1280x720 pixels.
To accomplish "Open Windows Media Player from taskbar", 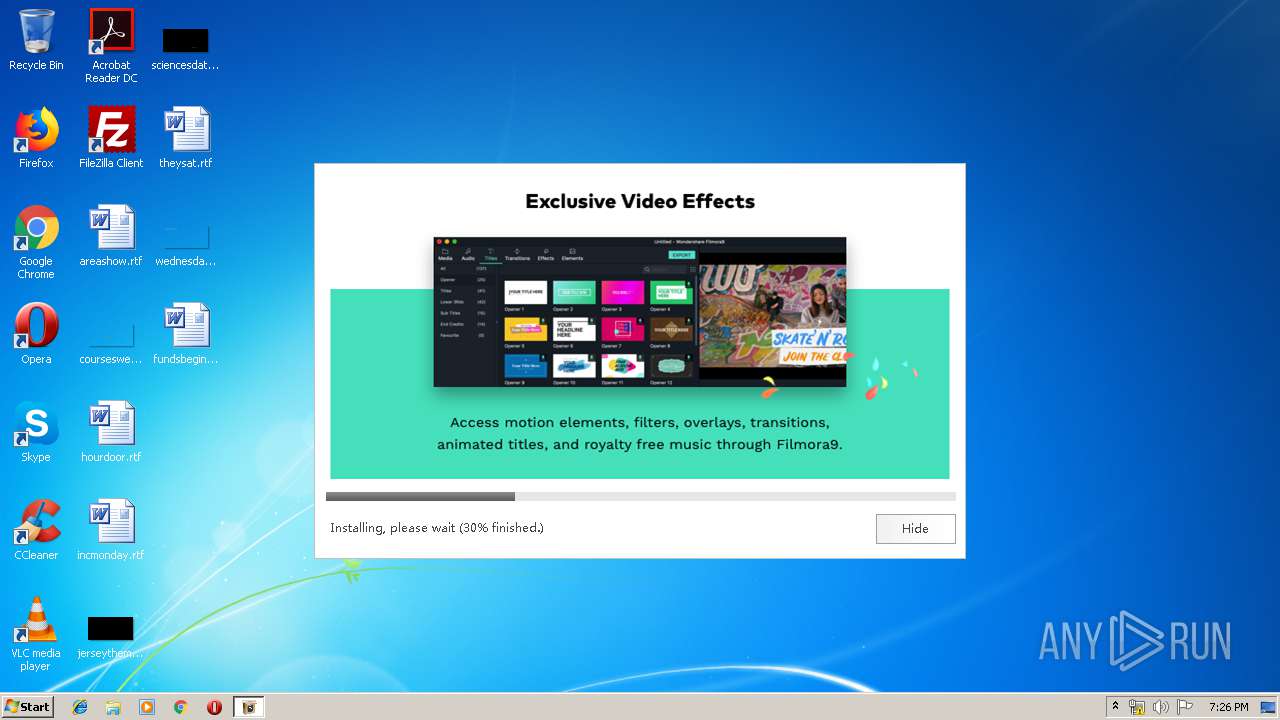I will (147, 707).
